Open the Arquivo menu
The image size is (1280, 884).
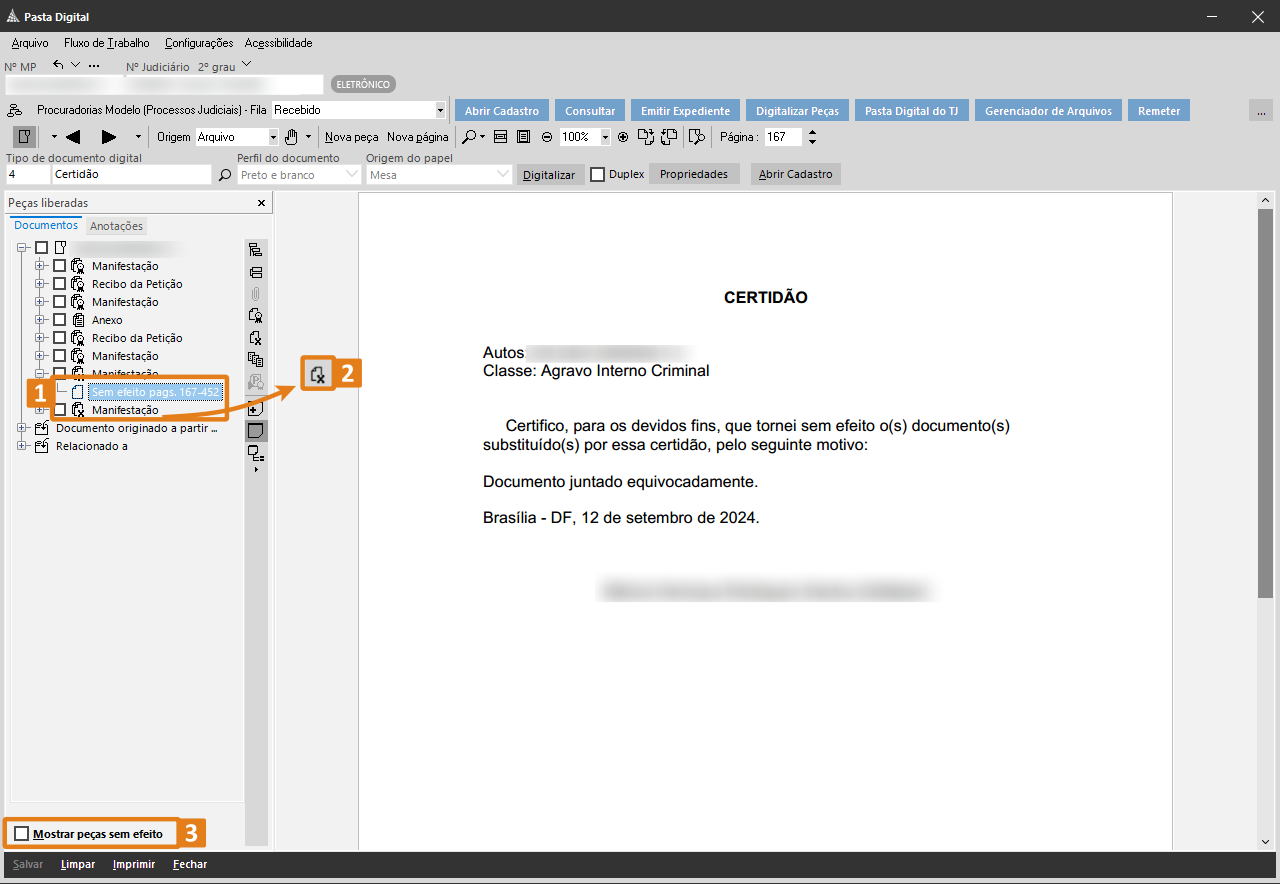[30, 43]
